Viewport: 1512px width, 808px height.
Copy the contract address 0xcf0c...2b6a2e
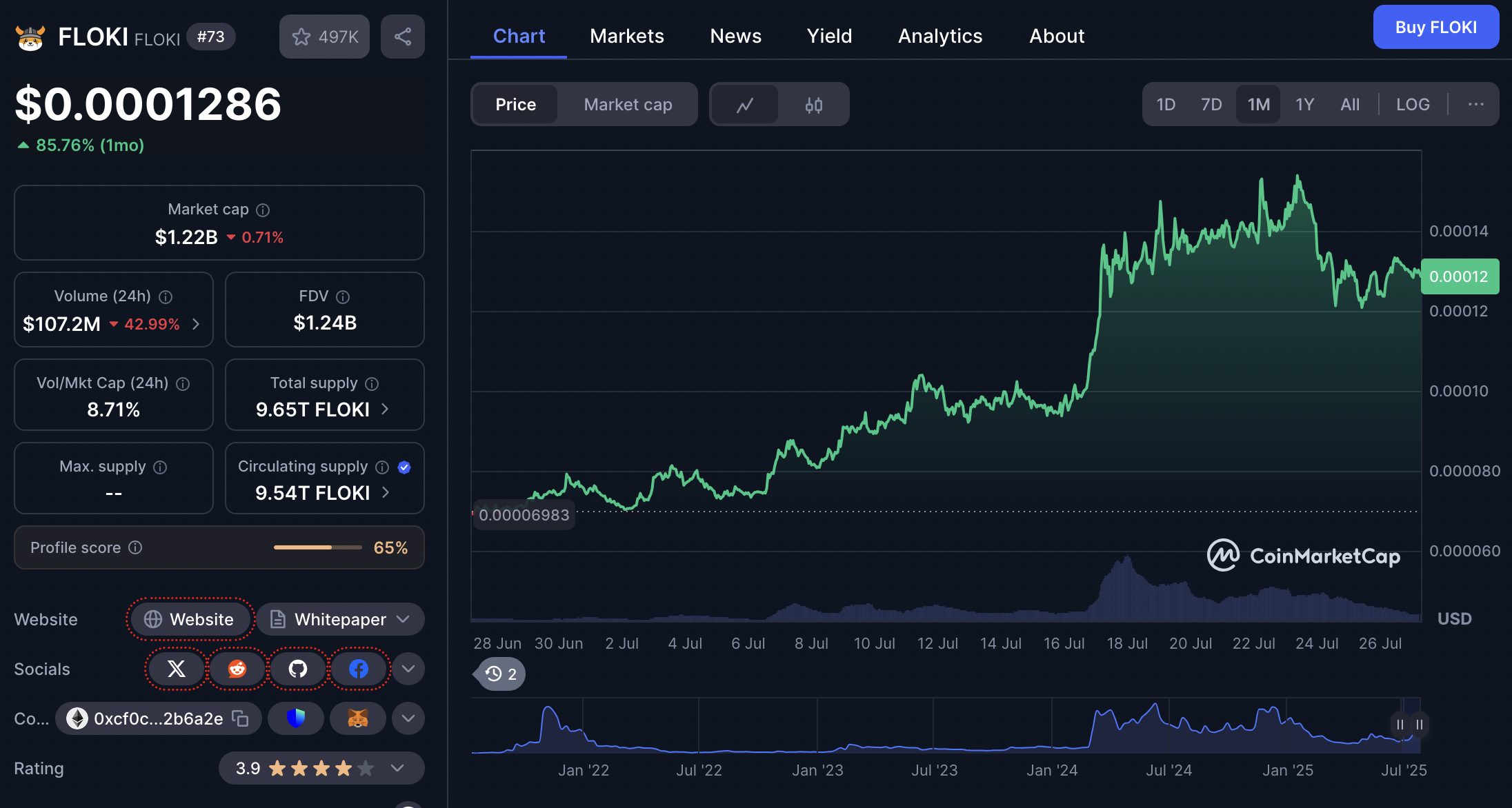coord(240,718)
